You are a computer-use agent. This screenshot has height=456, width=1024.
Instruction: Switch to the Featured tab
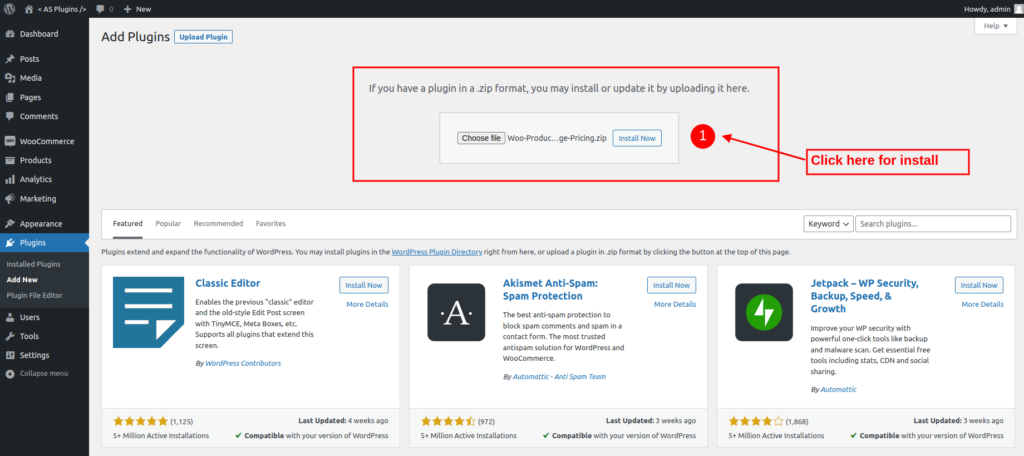127,223
